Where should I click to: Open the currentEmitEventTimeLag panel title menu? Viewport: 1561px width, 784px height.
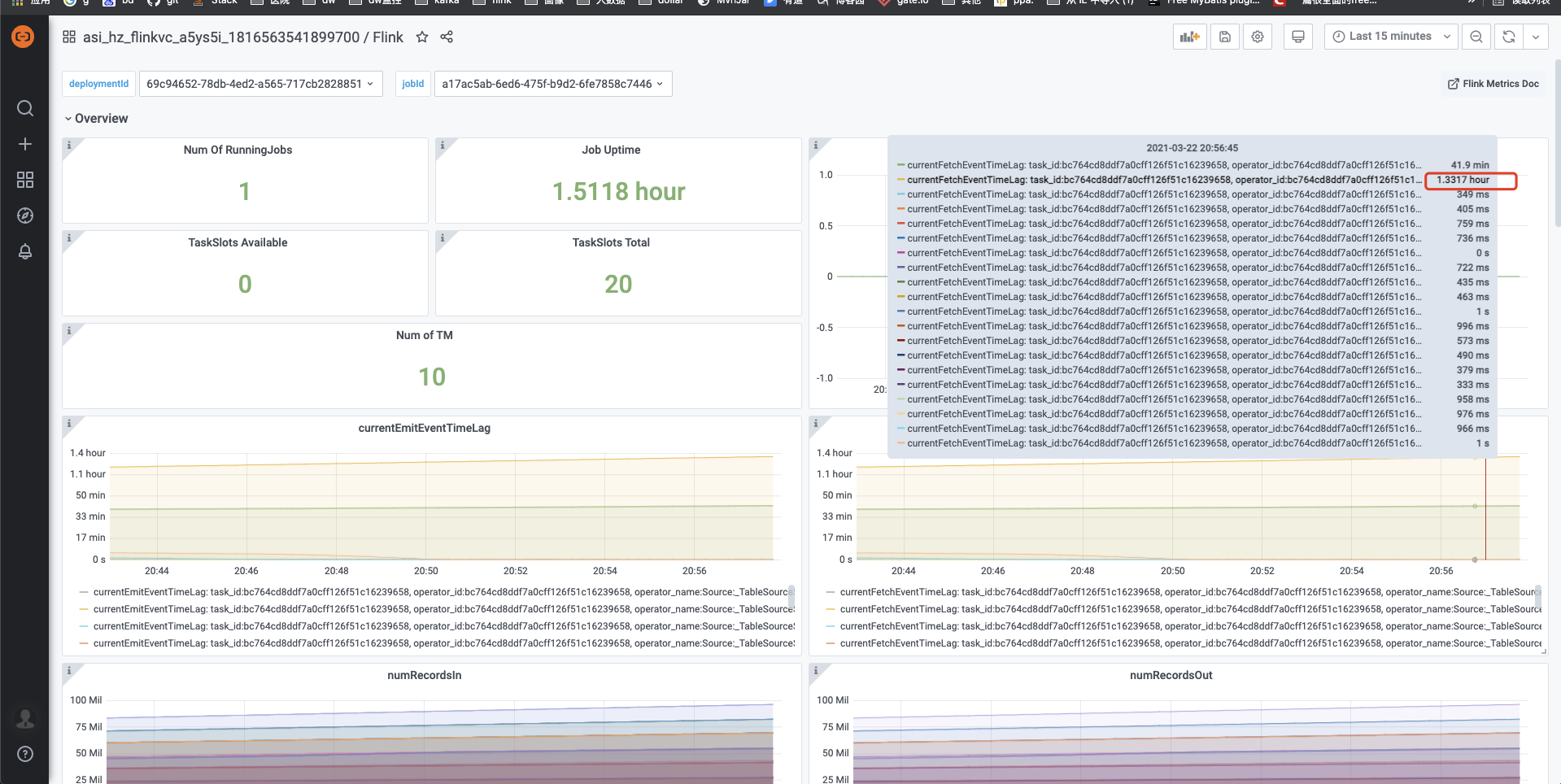coord(424,428)
